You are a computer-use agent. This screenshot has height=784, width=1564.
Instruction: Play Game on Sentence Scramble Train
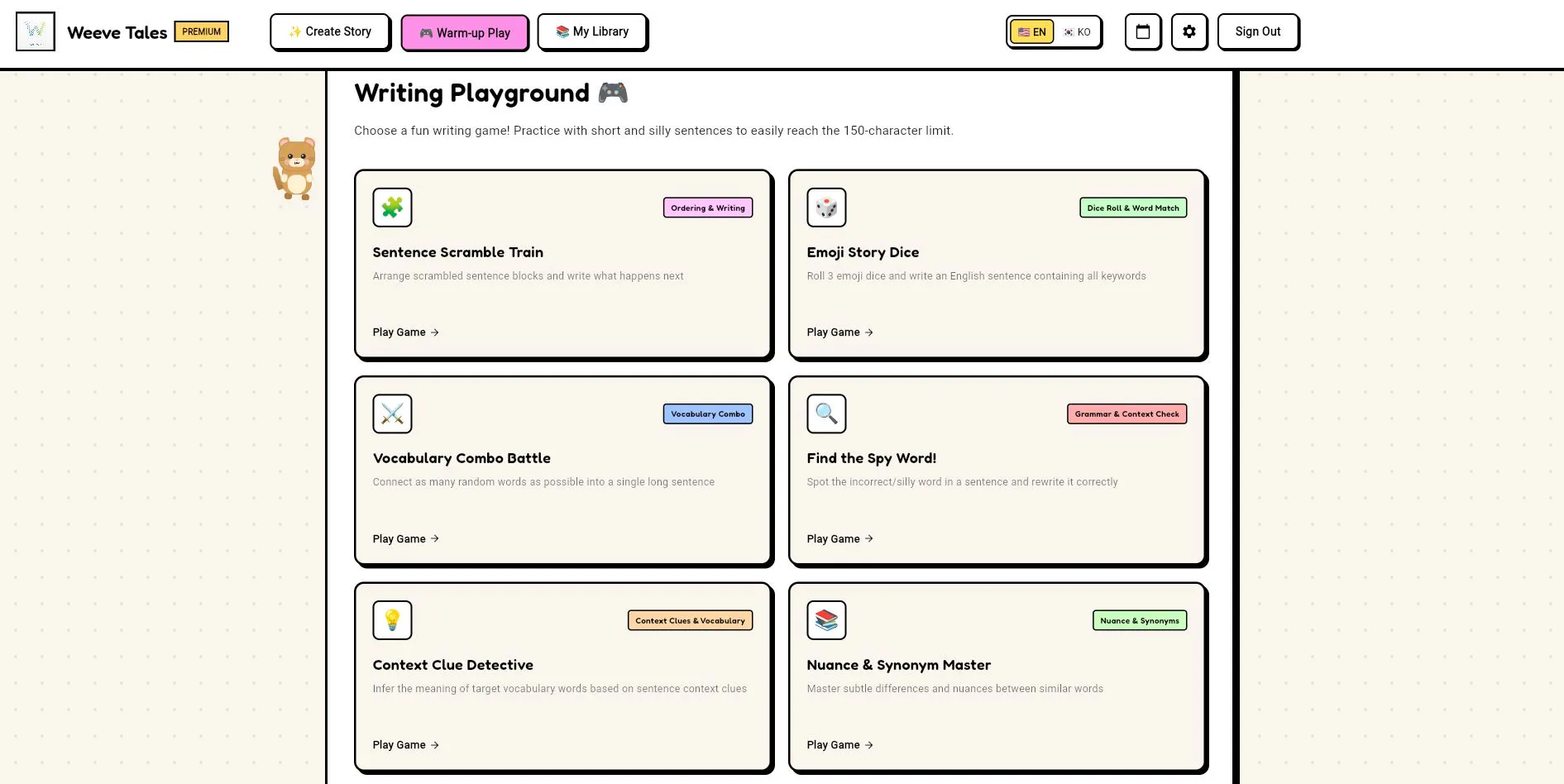click(405, 332)
